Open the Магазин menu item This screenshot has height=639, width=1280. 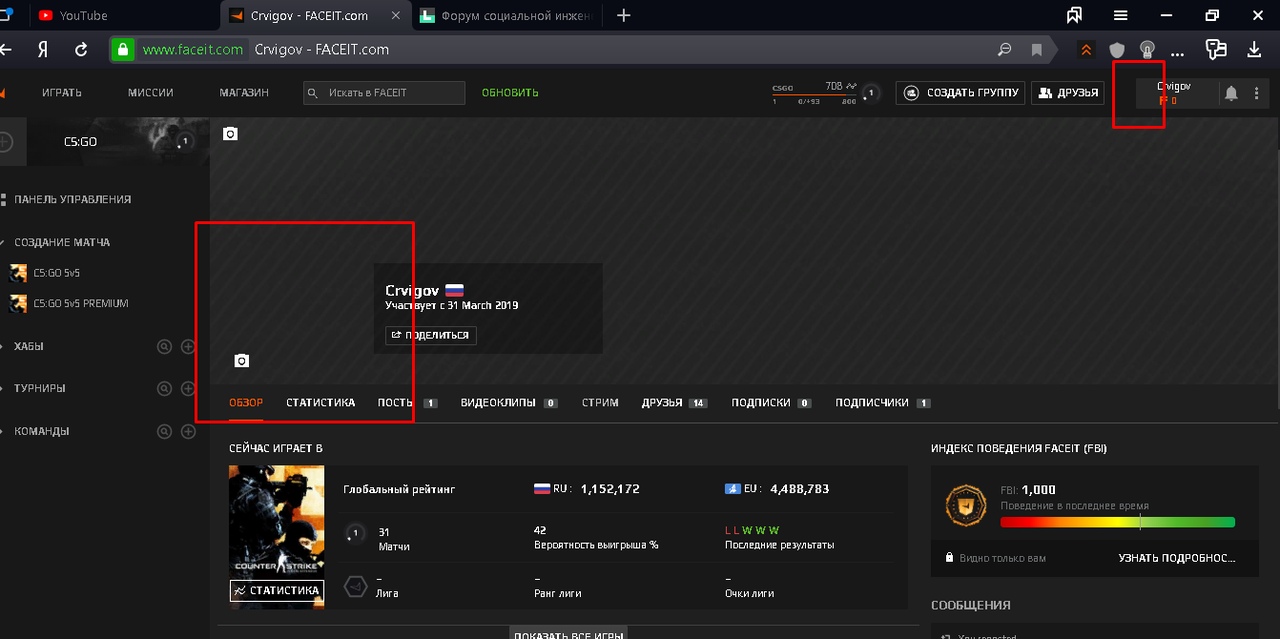(244, 93)
